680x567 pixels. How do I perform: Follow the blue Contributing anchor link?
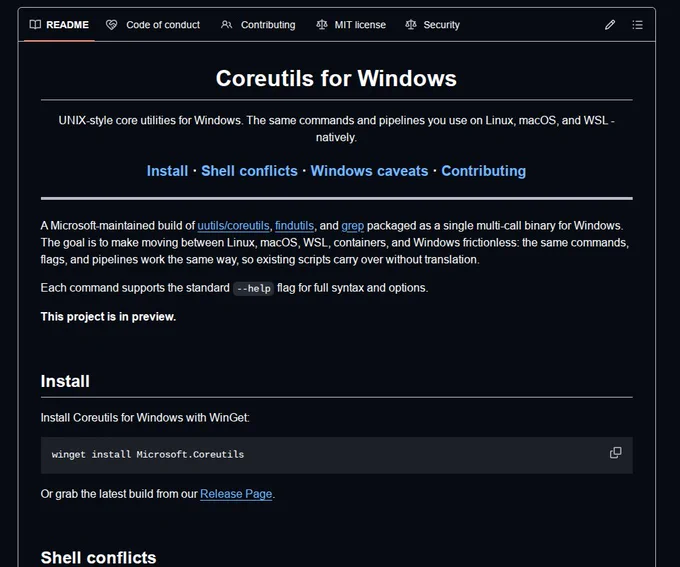(484, 171)
